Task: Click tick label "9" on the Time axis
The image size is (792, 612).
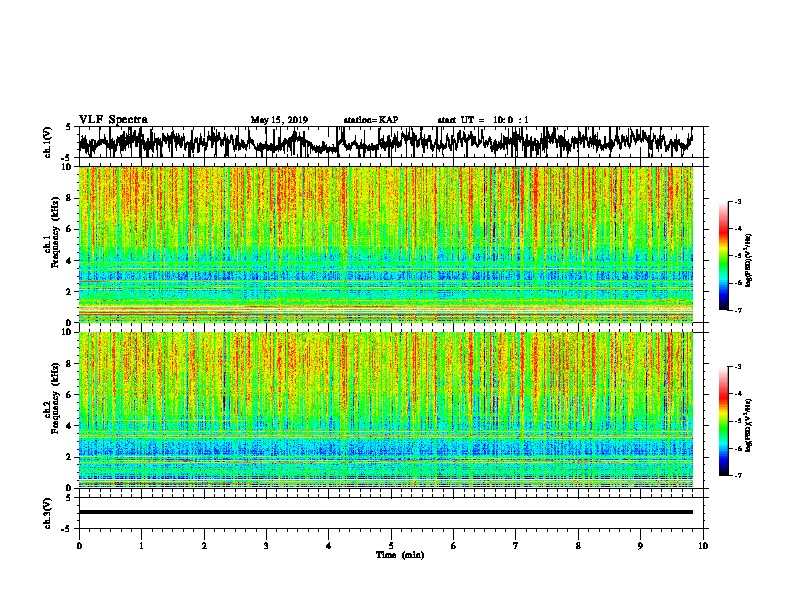Action: [640, 546]
